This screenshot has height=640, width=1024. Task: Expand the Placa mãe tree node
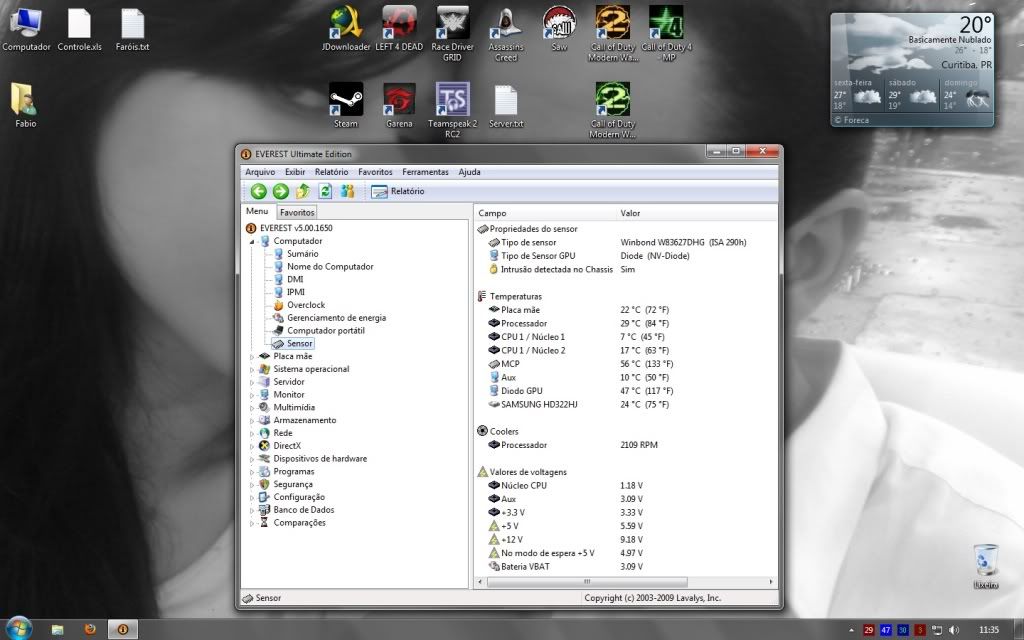(x=251, y=356)
